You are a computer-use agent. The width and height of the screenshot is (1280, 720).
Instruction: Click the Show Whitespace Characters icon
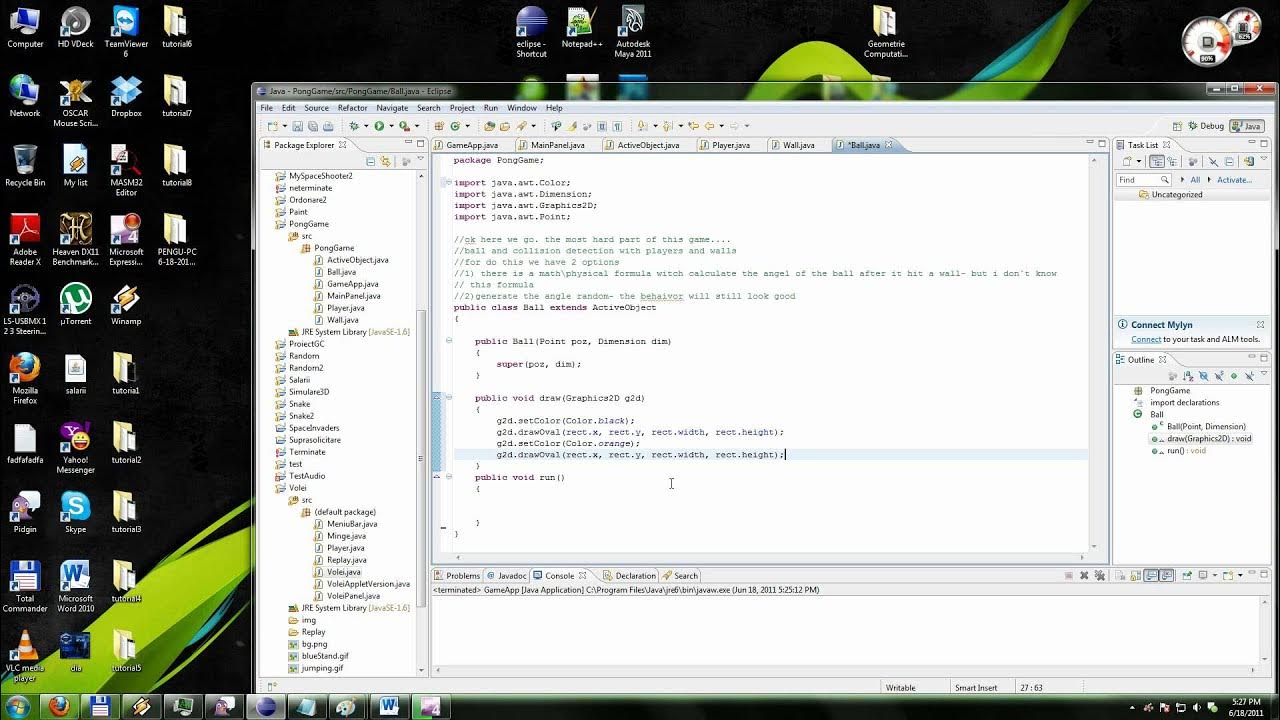click(x=617, y=126)
